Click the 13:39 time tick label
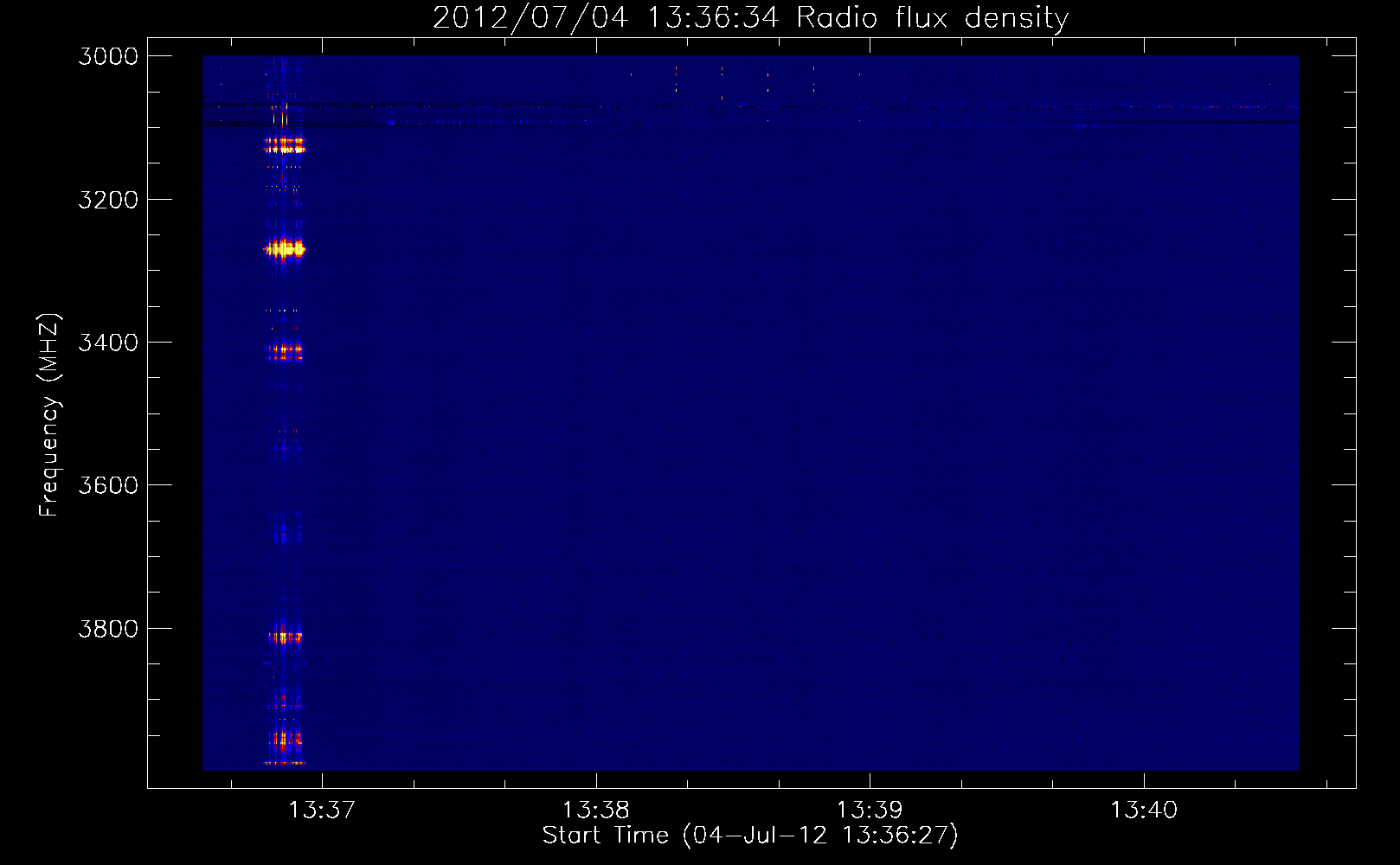Screen dimensions: 1400x865 pos(870,810)
